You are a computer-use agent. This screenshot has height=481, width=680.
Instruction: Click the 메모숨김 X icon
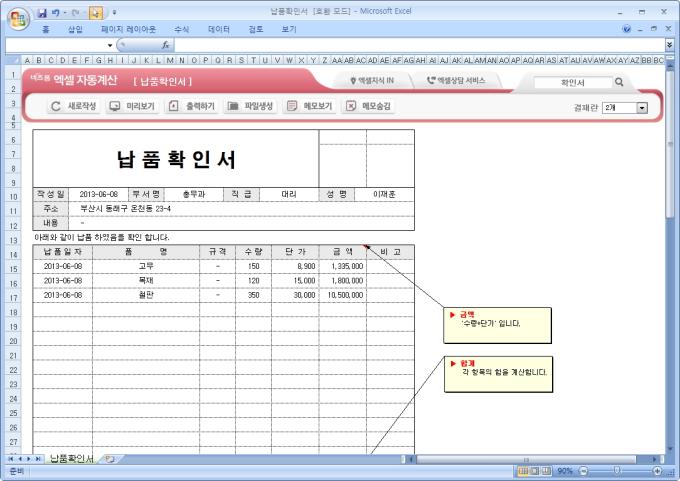click(351, 106)
